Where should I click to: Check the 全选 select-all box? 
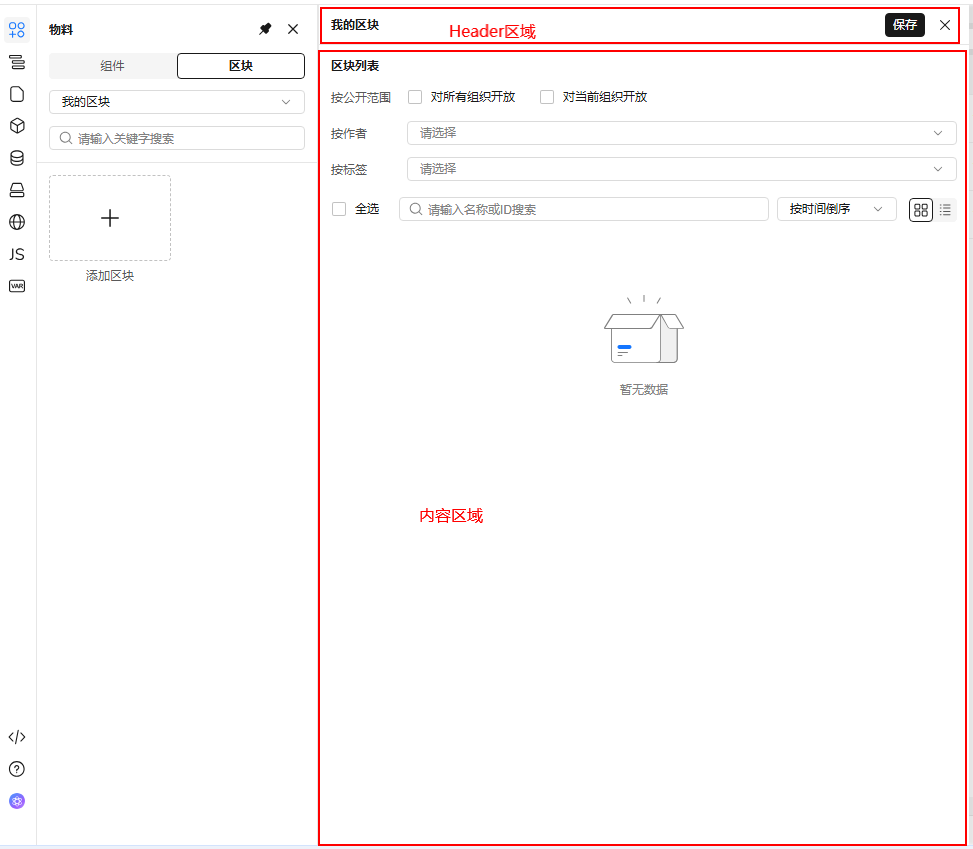(337, 208)
